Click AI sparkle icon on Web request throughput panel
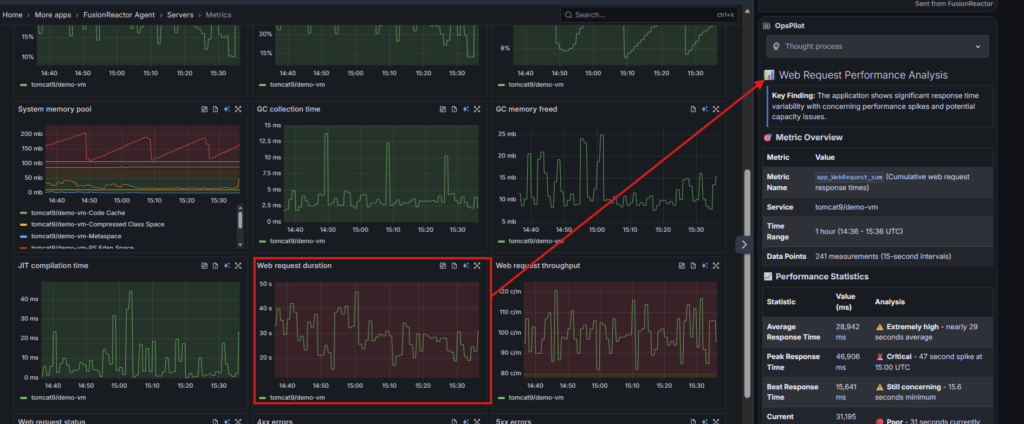The width and height of the screenshot is (1024, 424). (705, 266)
